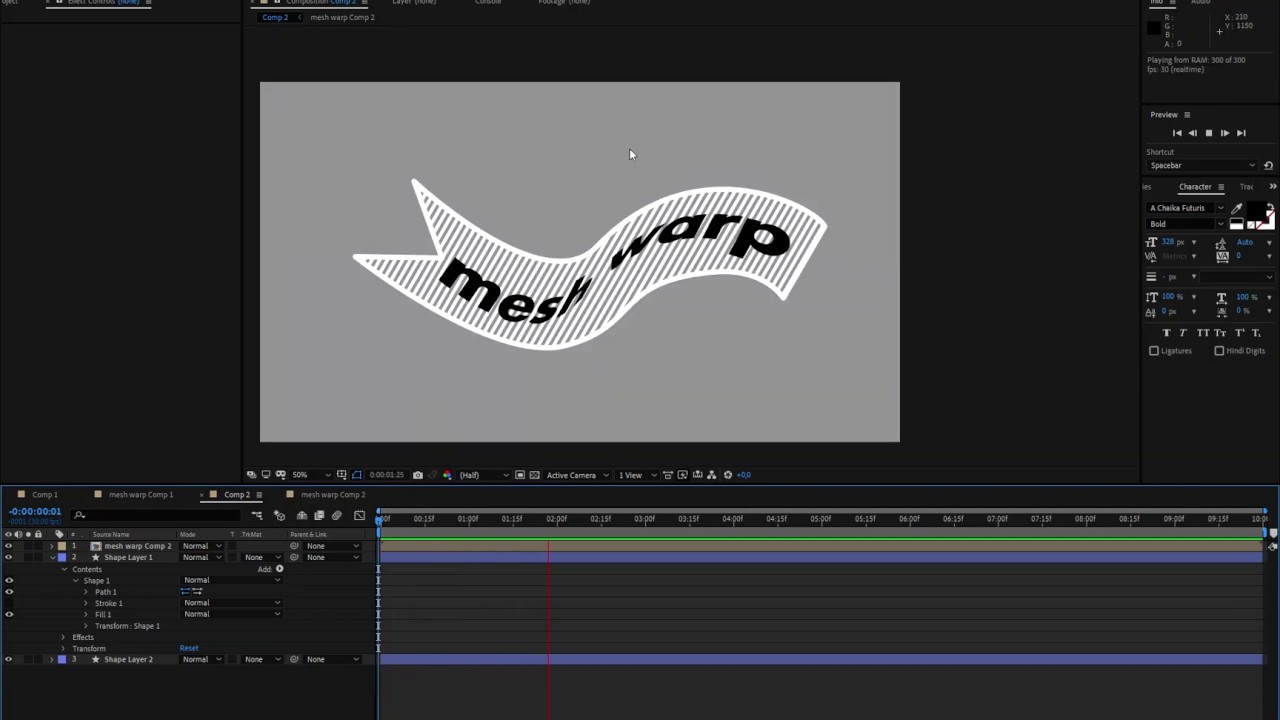Hide Shape Layer 1 using its eye
Viewport: 1280px width, 720px height.
(x=9, y=557)
